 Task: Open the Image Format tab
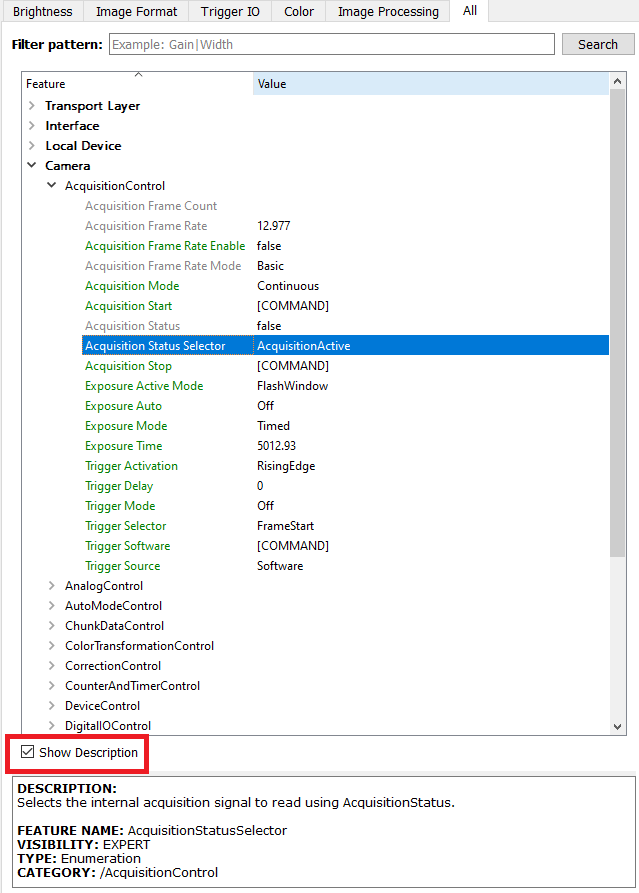136,12
